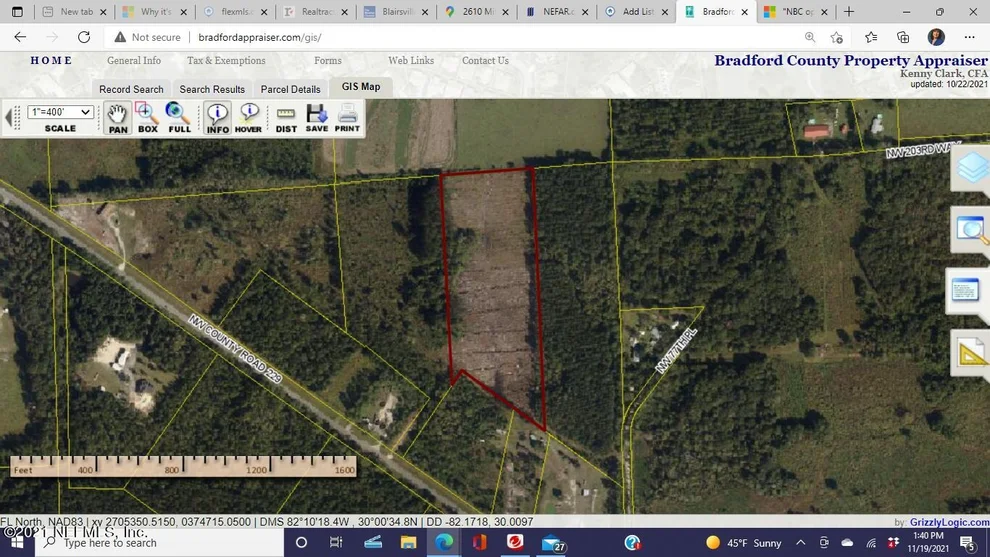This screenshot has width=990, height=557.
Task: Open the map layers side panel
Action: 971,167
